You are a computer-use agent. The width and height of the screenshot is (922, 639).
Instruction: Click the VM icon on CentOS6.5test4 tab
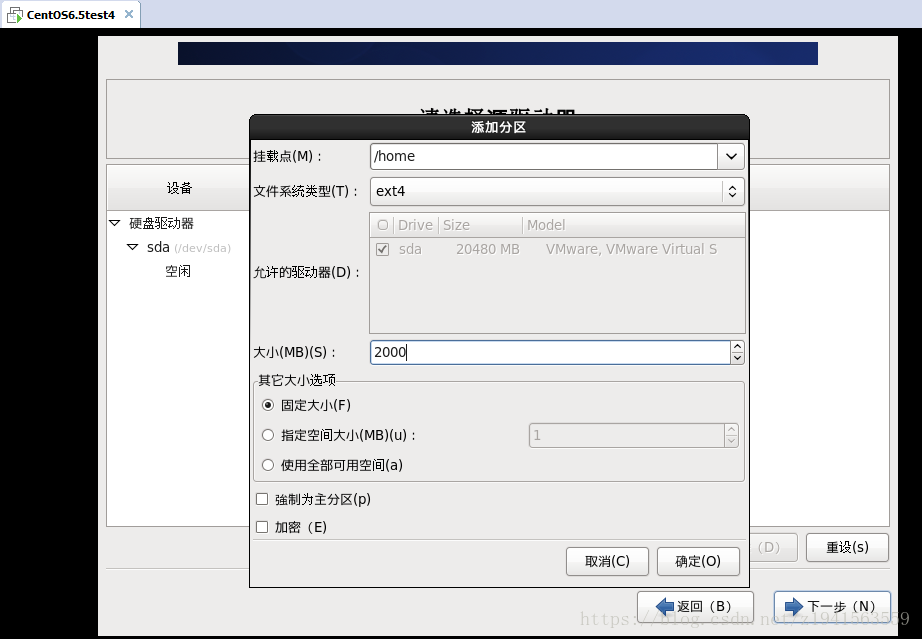pos(15,15)
